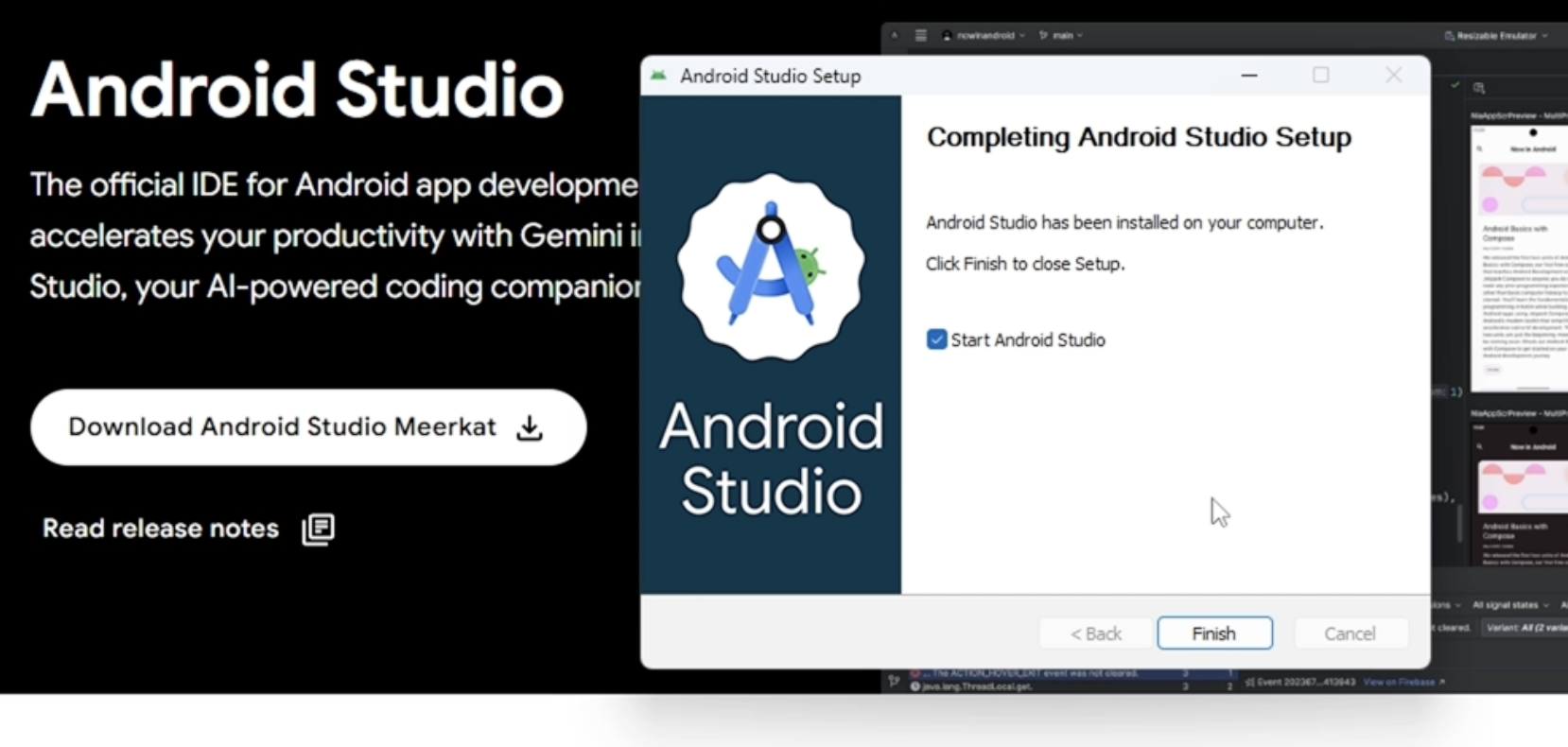Click the Cancel button in Setup
Screen dimensions: 1568x747
click(x=1350, y=634)
